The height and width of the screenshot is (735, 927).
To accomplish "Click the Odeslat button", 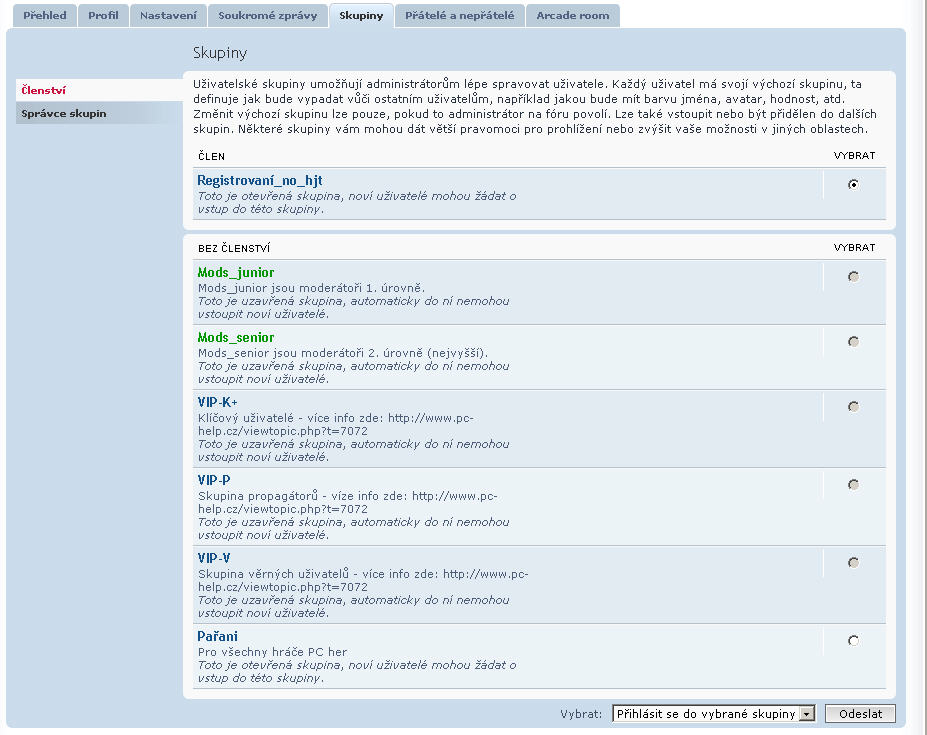I will pyautogui.click(x=860, y=714).
